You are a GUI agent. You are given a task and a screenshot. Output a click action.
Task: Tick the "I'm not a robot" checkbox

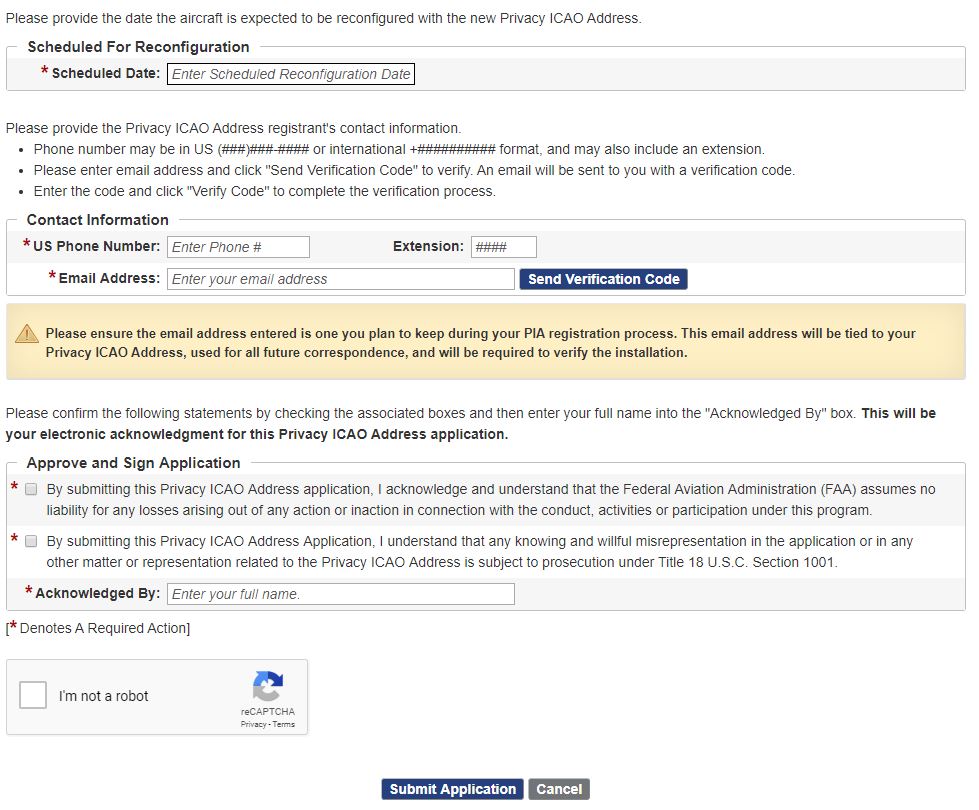tap(33, 695)
